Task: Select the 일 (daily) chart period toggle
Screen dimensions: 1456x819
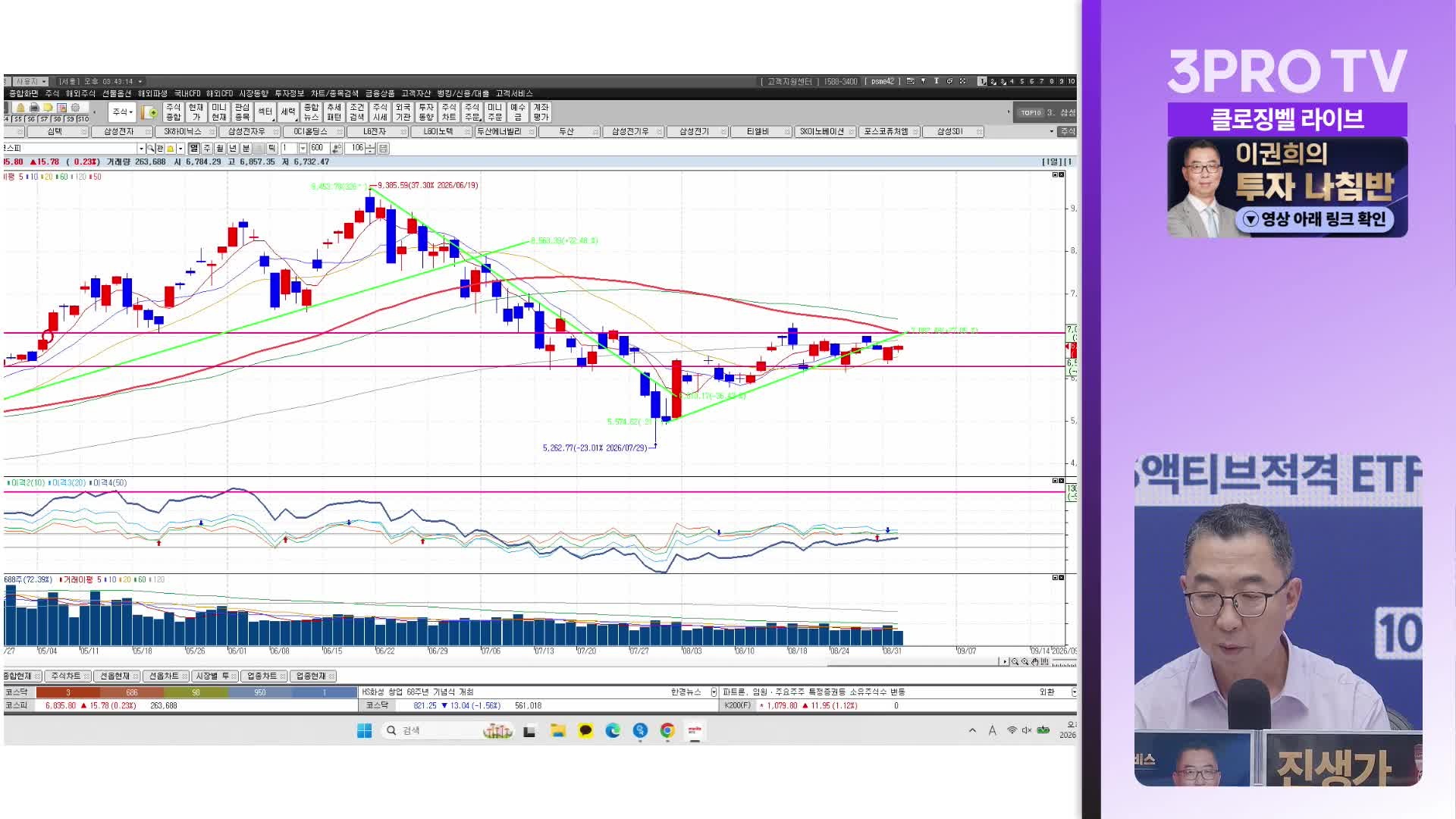Action: coord(194,148)
